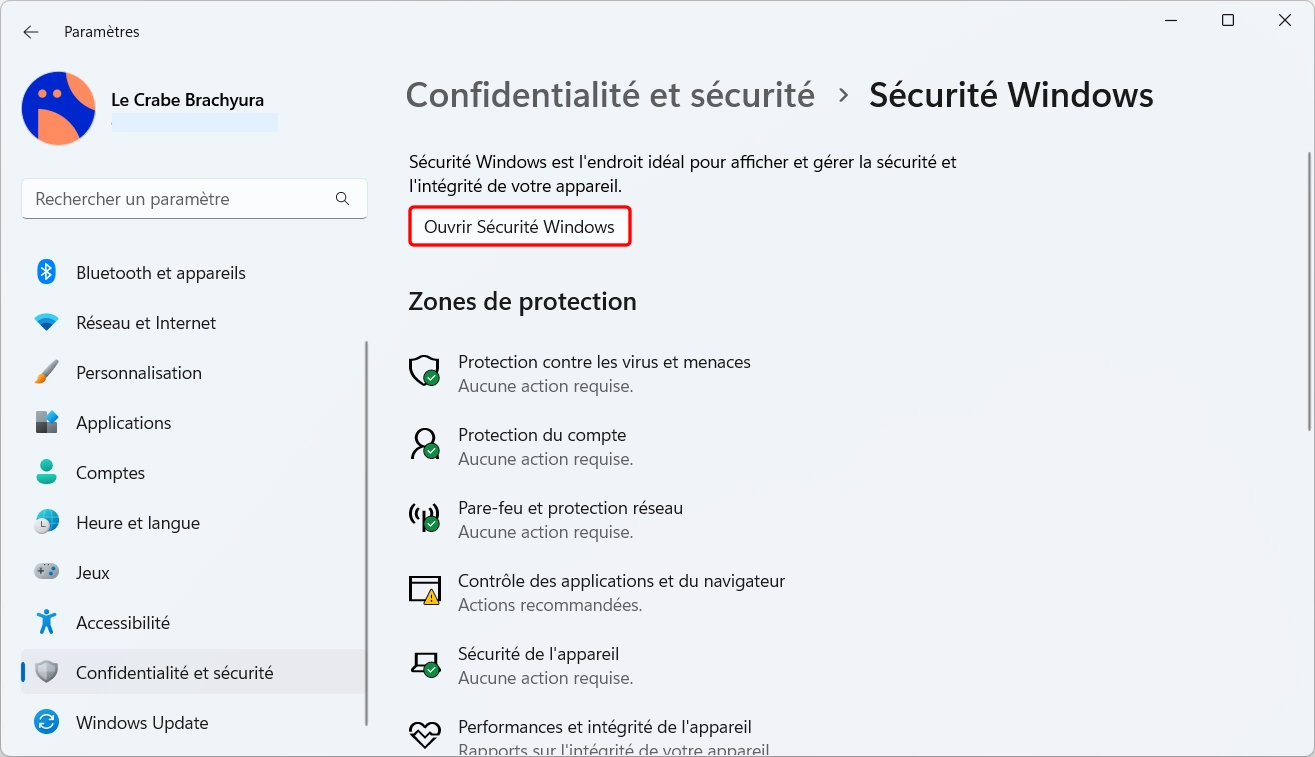1315x757 pixels.
Task: Click the app and browser control icon
Action: [425, 590]
